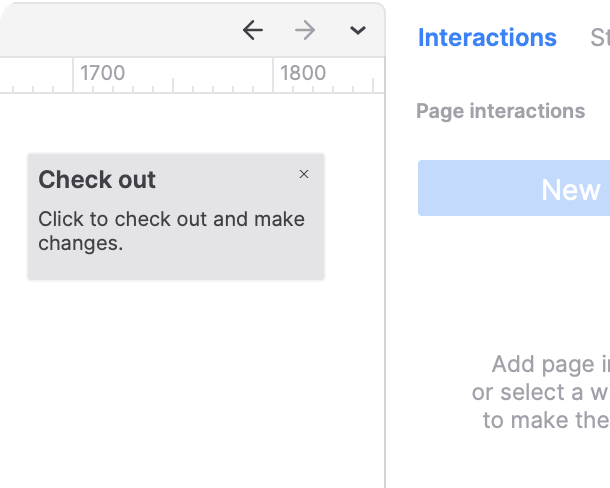The image size is (610, 488).
Task: Dismiss the Check out tooltip with X
Action: tap(304, 174)
